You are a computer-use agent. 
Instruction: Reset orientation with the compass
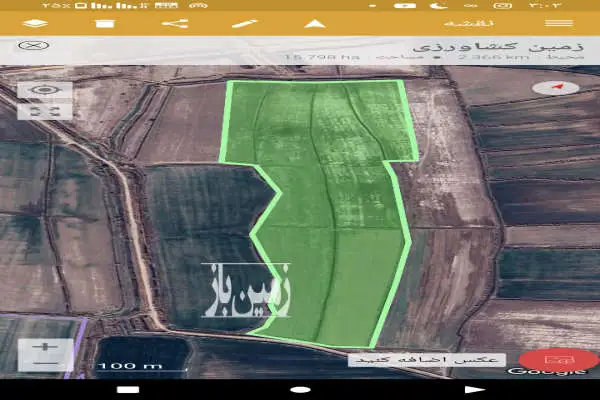click(x=556, y=88)
